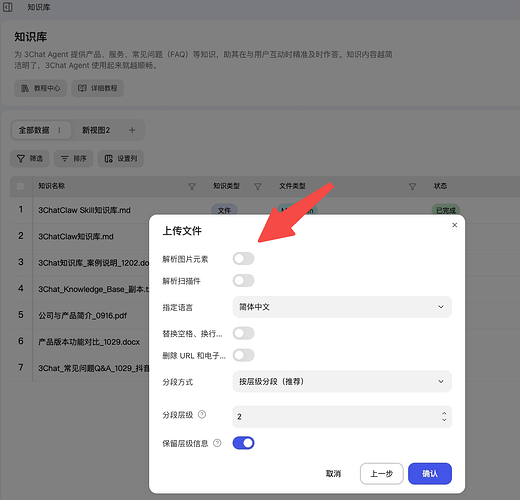Click the 确认 button
Image resolution: width=520 pixels, height=500 pixels.
[430, 473]
